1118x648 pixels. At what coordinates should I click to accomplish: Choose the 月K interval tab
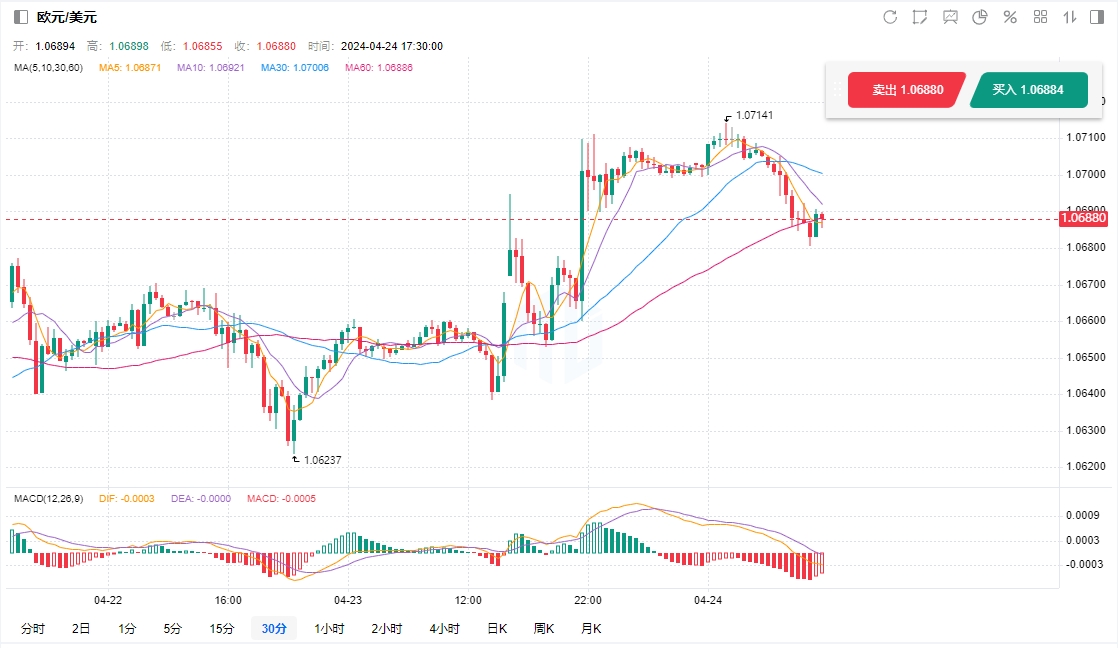tap(591, 629)
